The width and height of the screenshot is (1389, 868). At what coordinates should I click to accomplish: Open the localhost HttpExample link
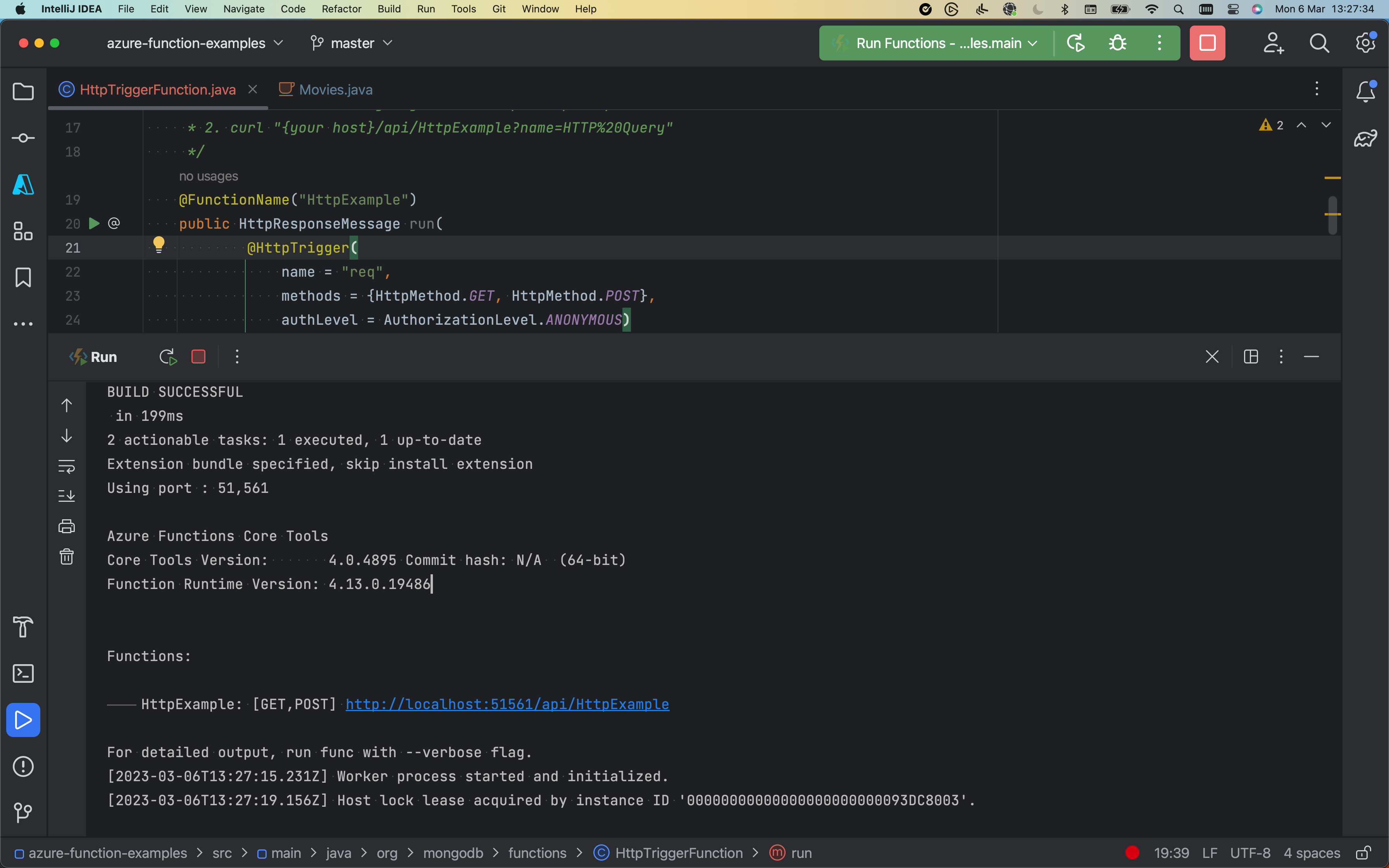506,704
